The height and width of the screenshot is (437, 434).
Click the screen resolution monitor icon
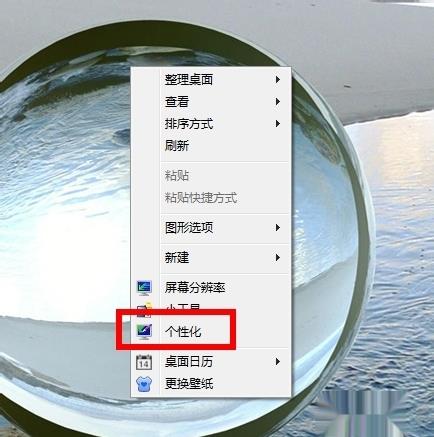click(144, 287)
